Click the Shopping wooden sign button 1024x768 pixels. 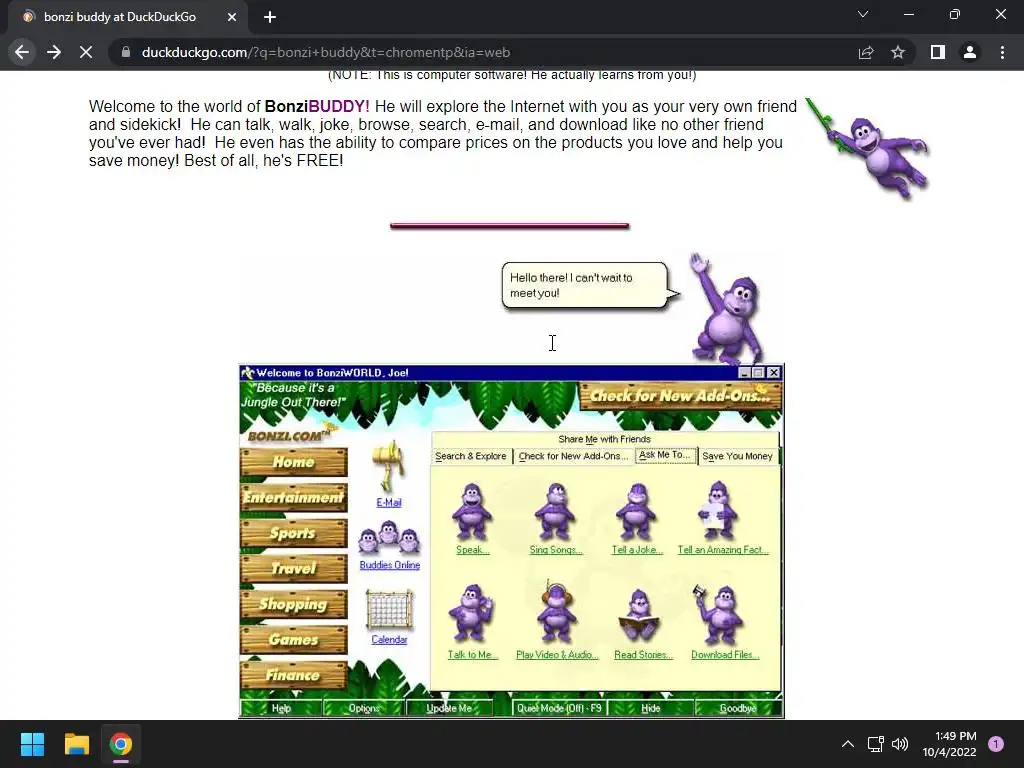point(294,604)
